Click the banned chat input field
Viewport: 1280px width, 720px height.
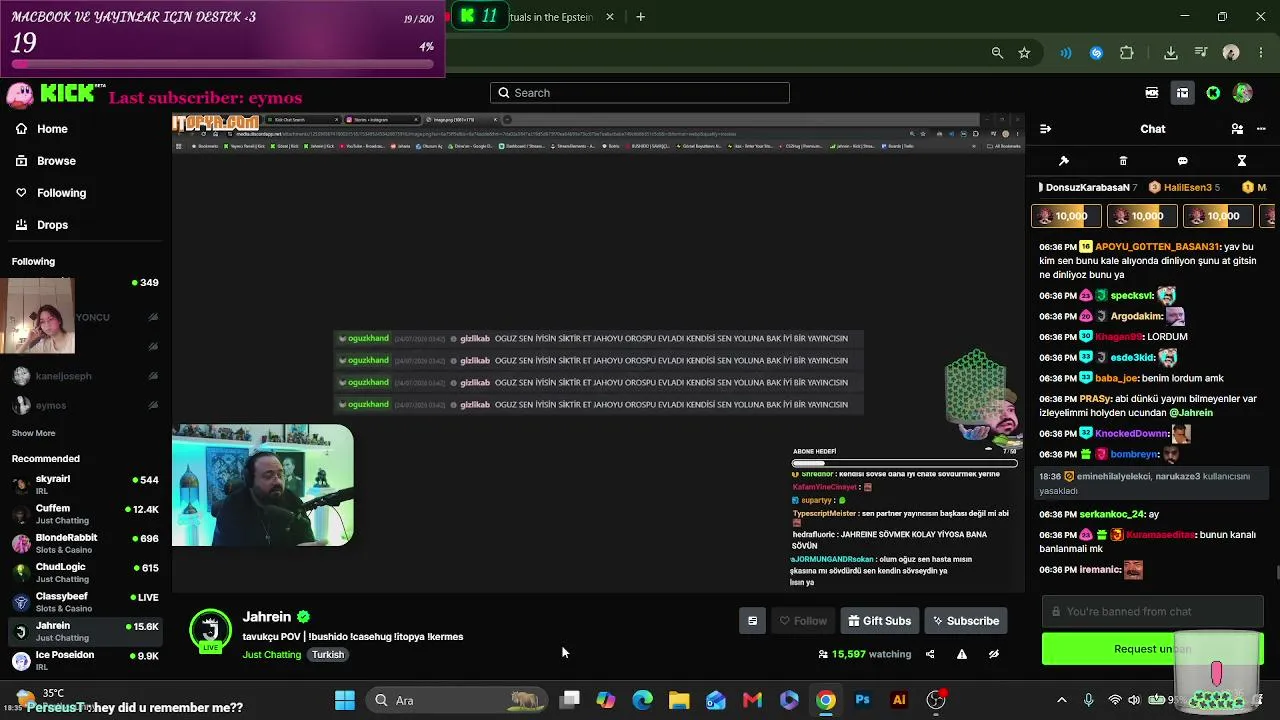[x=1152, y=611]
